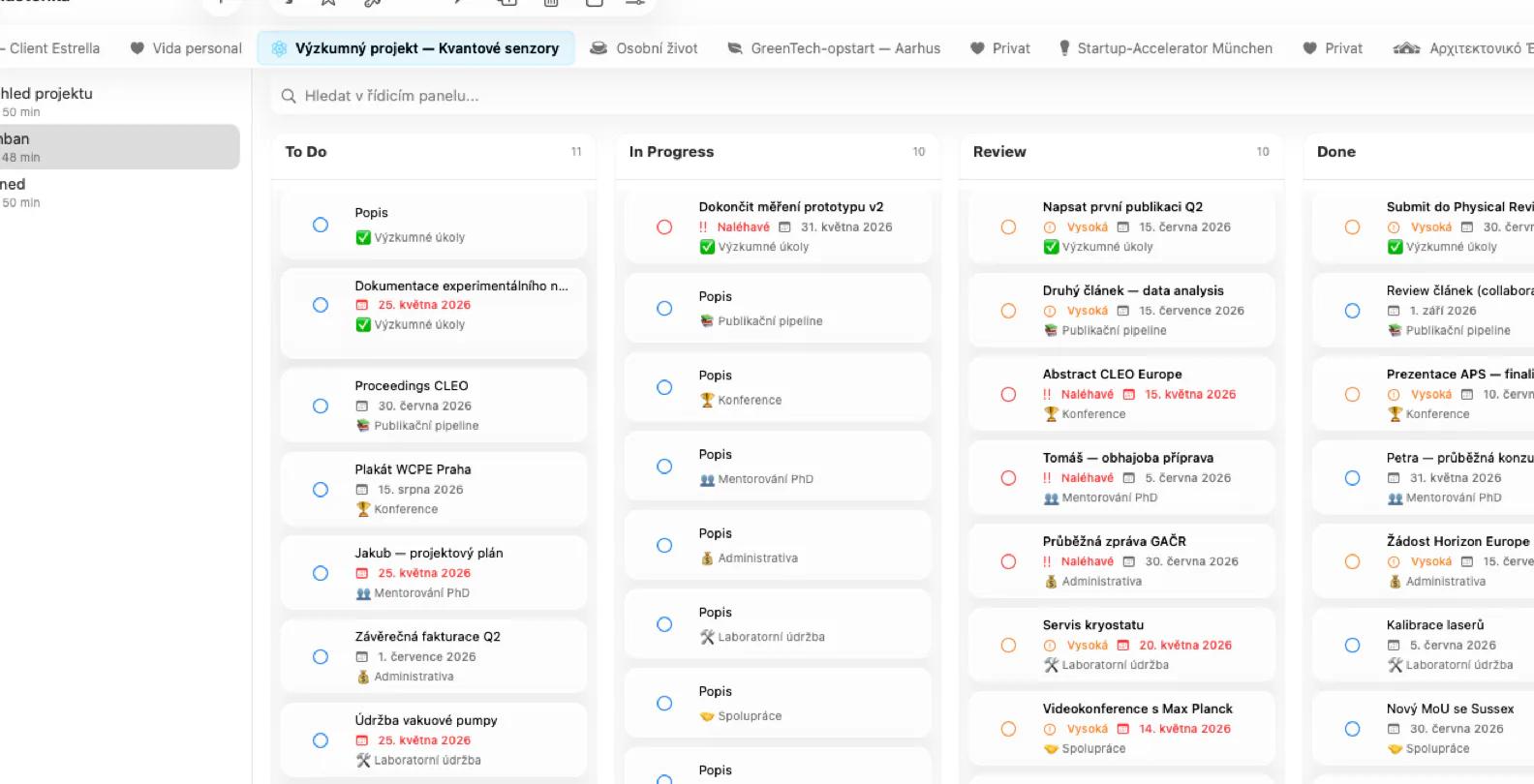Click the handshake icon beside Spolupráce in In Progress
This screenshot has height=784, width=1534.
[x=707, y=716]
